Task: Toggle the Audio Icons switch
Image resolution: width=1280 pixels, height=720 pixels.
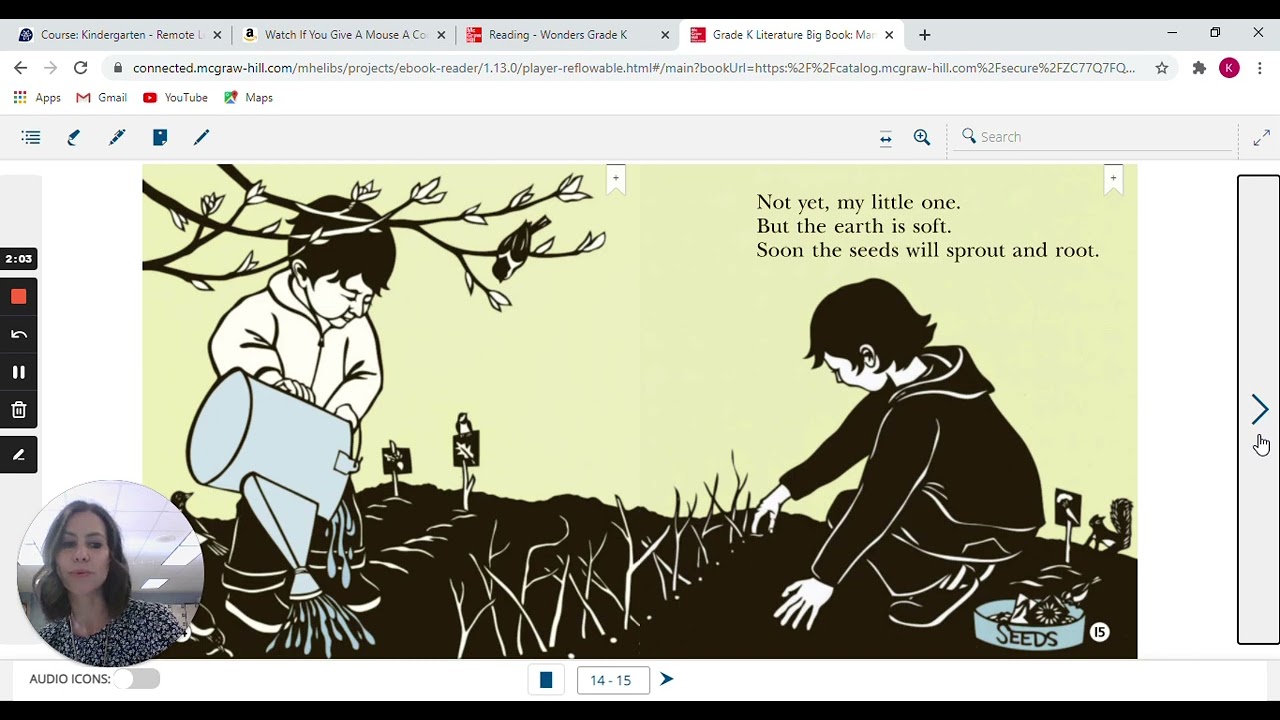Action: click(136, 679)
